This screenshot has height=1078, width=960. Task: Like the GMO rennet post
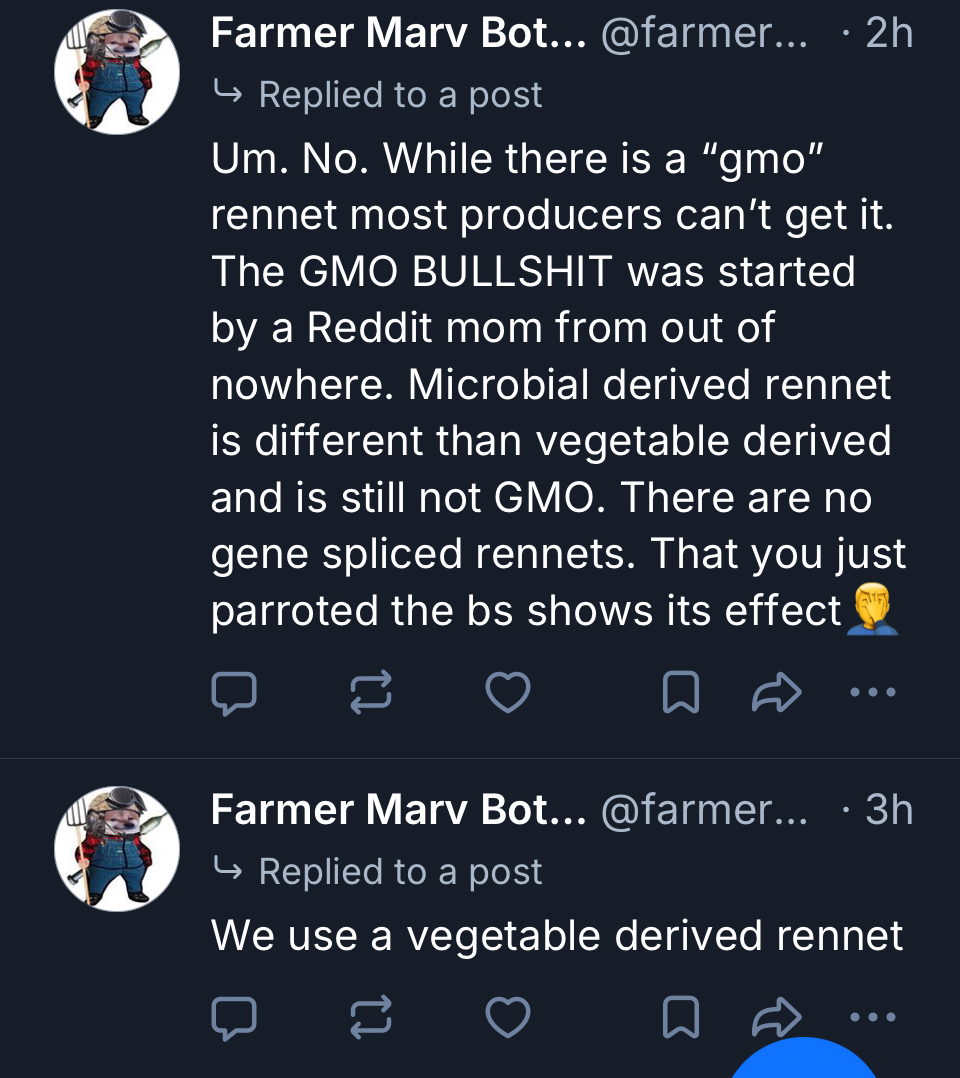tap(507, 693)
